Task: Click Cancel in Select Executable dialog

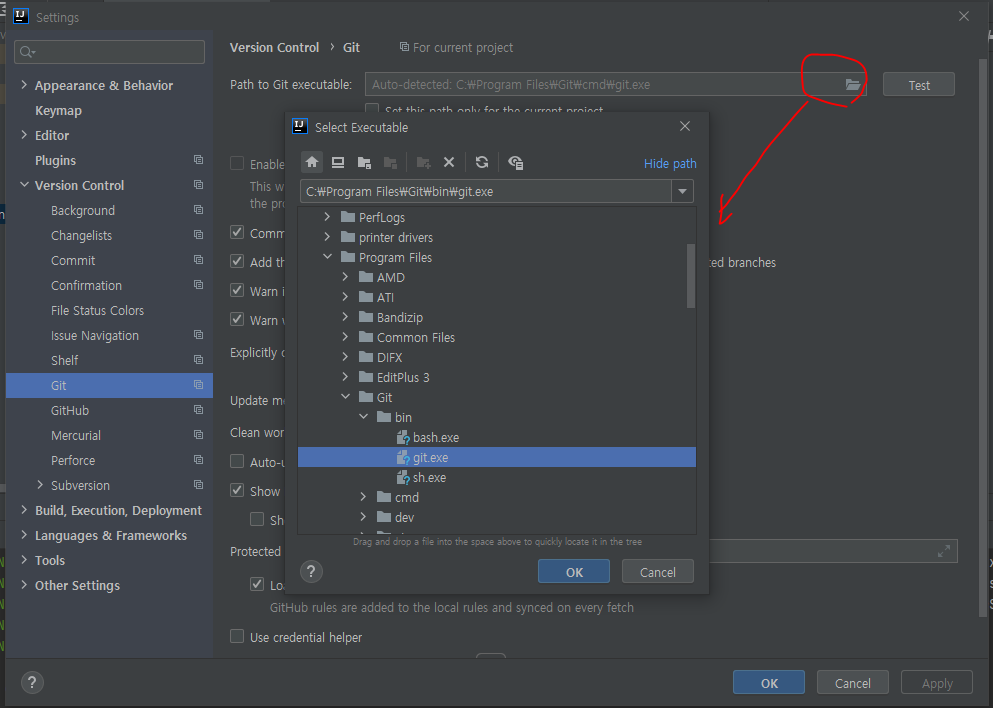Action: [x=657, y=572]
